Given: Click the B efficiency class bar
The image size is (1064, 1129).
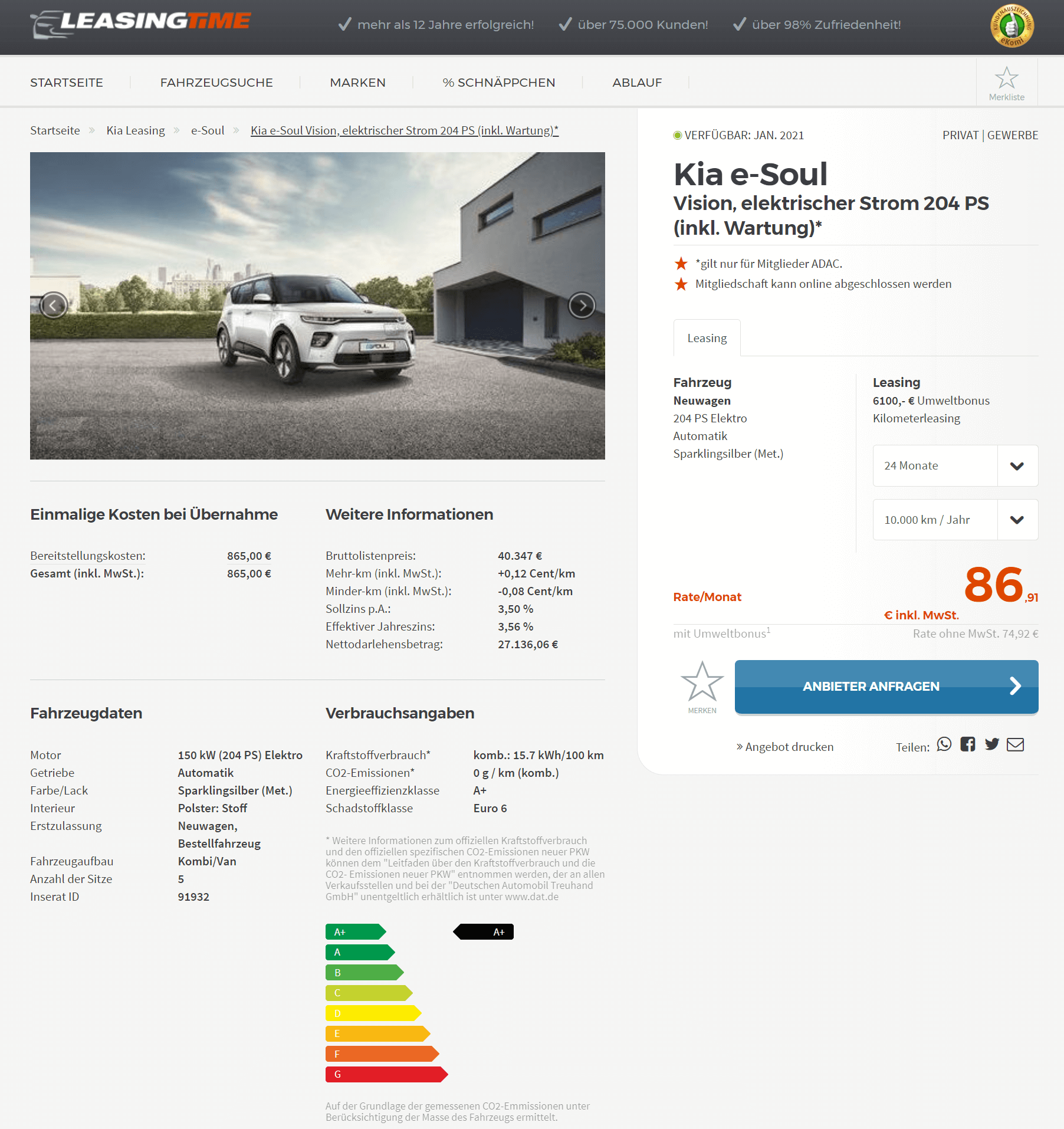Looking at the screenshot, I should pyautogui.click(x=364, y=973).
